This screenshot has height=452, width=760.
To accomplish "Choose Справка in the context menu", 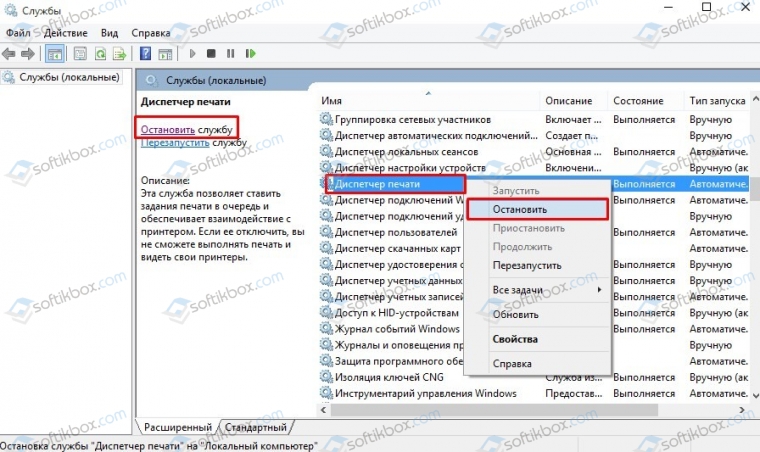I will click(x=537, y=364).
